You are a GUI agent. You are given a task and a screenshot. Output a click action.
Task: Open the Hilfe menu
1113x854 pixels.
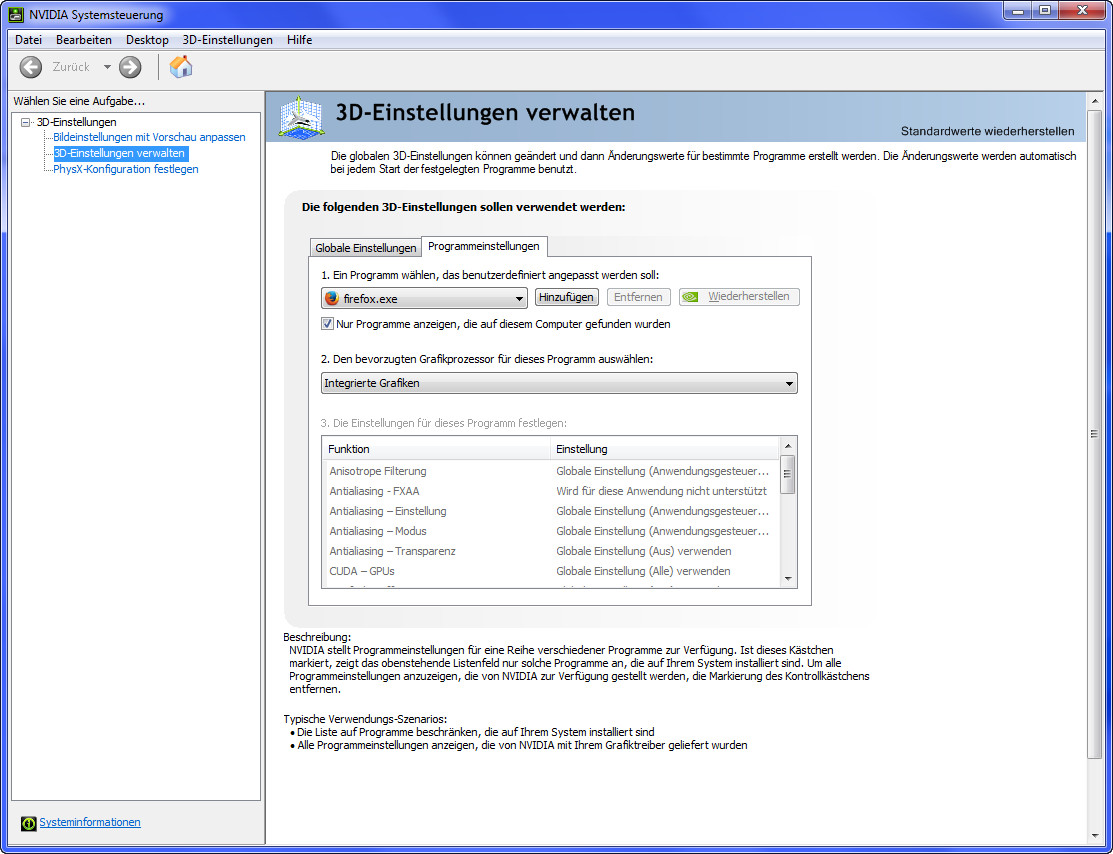[x=300, y=40]
